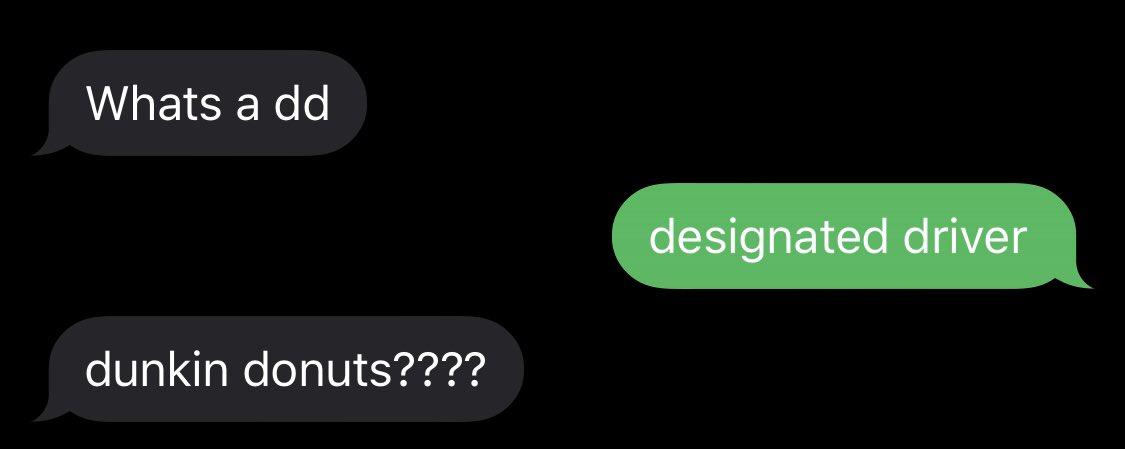Click the left rounded edge of green bubble

click(x=627, y=236)
